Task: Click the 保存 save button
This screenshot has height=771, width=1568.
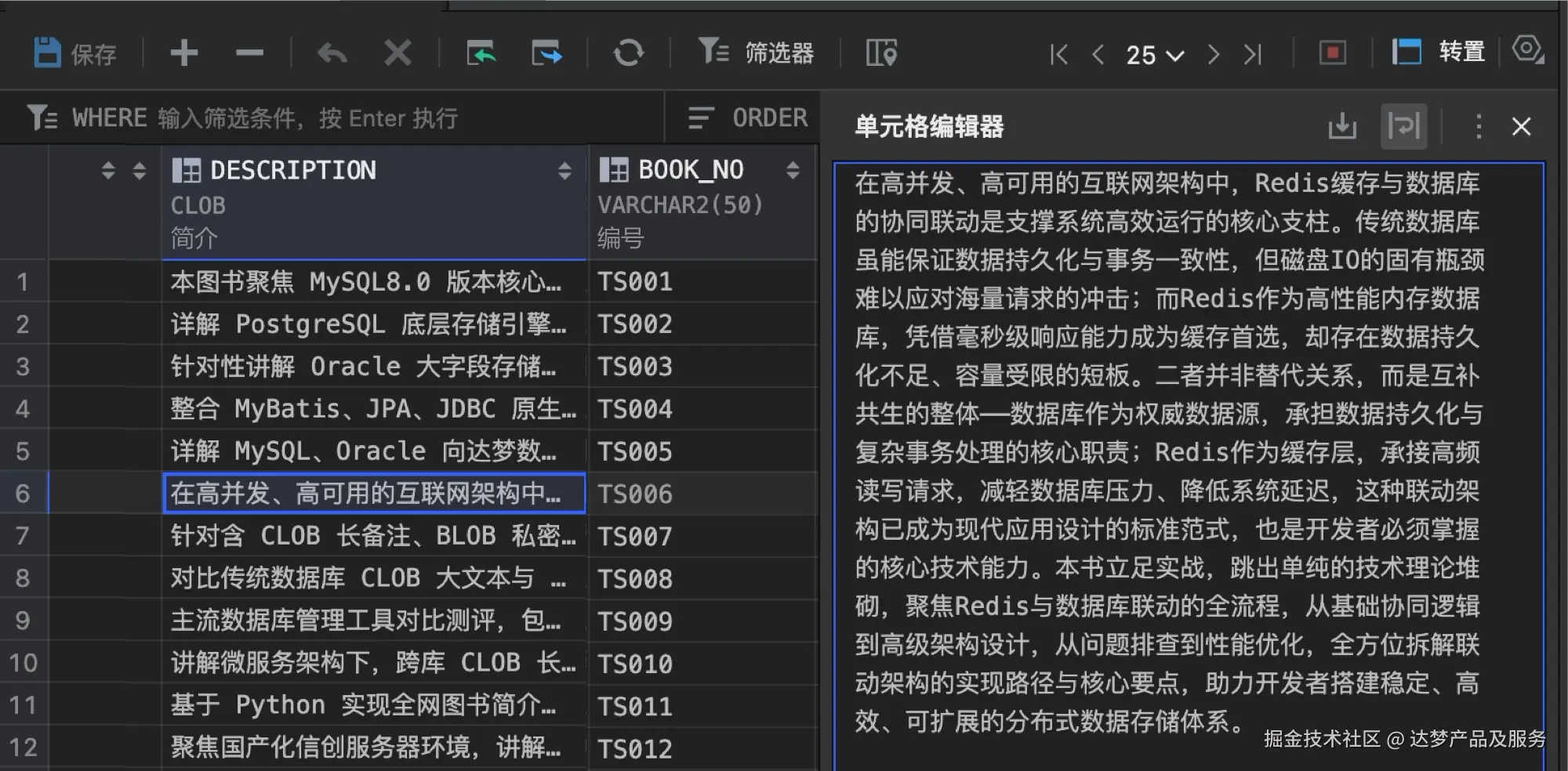Action: click(x=76, y=53)
